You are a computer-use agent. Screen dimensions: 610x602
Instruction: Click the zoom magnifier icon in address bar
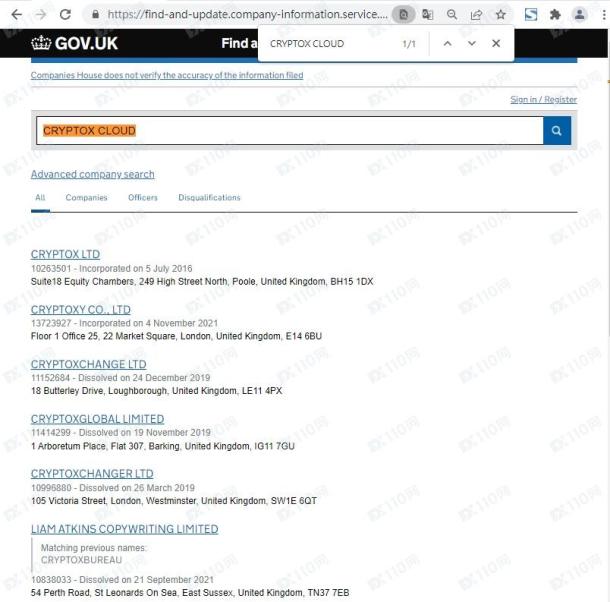tap(452, 15)
